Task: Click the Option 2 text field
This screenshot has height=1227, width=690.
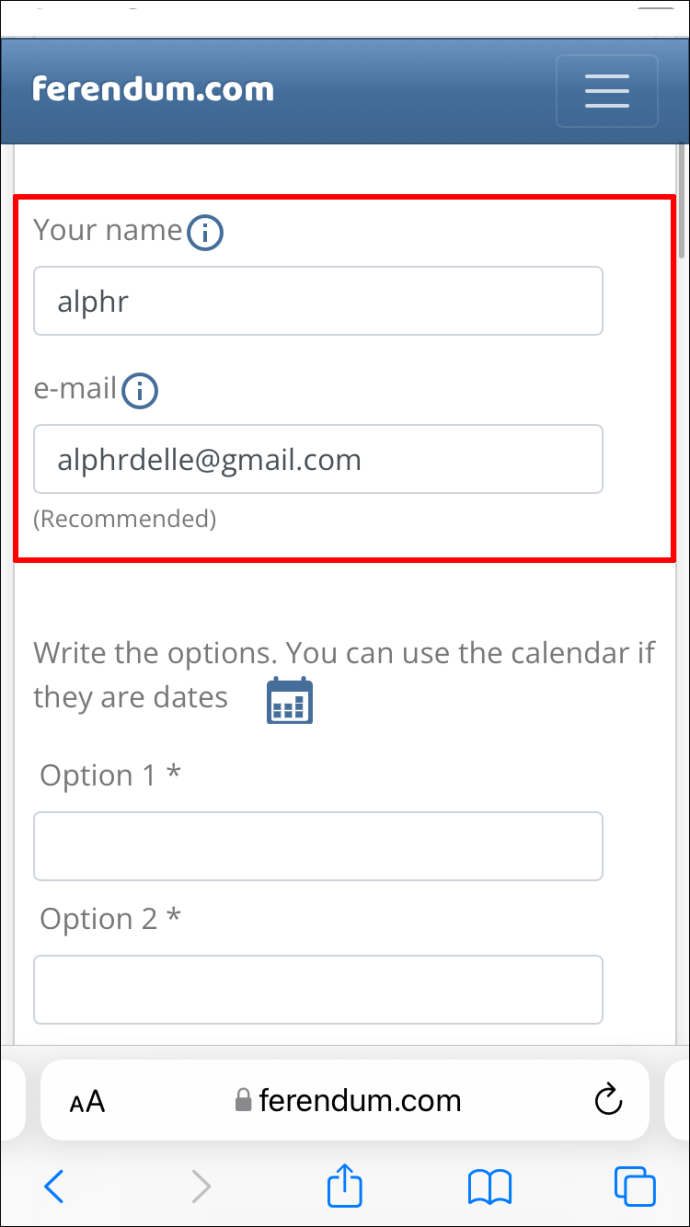Action: 318,990
